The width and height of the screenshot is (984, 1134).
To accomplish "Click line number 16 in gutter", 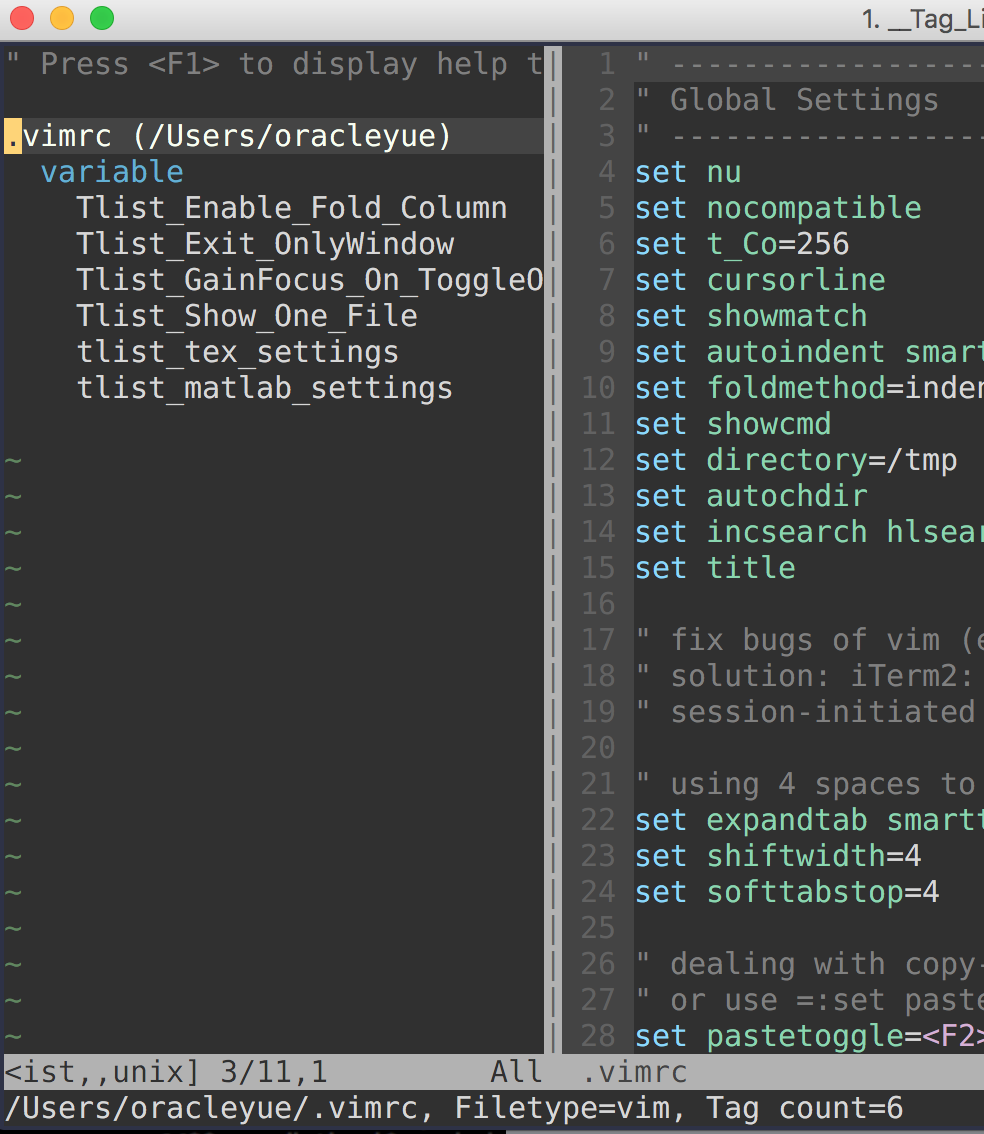I will coord(598,604).
